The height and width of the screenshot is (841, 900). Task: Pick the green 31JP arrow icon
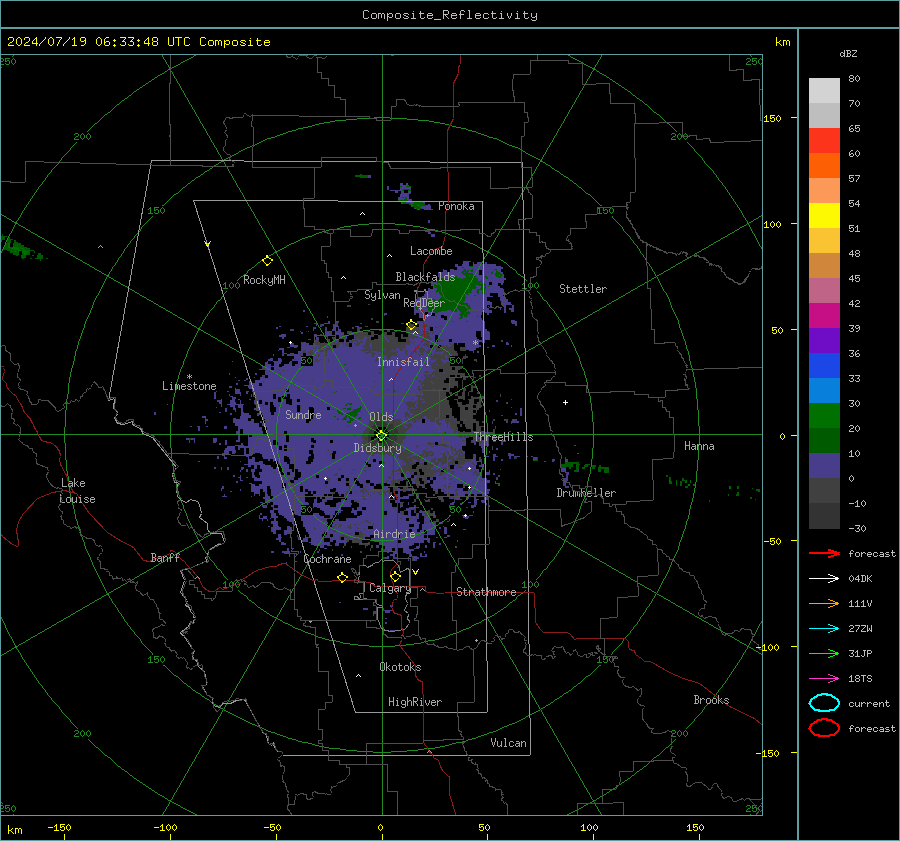tap(824, 653)
